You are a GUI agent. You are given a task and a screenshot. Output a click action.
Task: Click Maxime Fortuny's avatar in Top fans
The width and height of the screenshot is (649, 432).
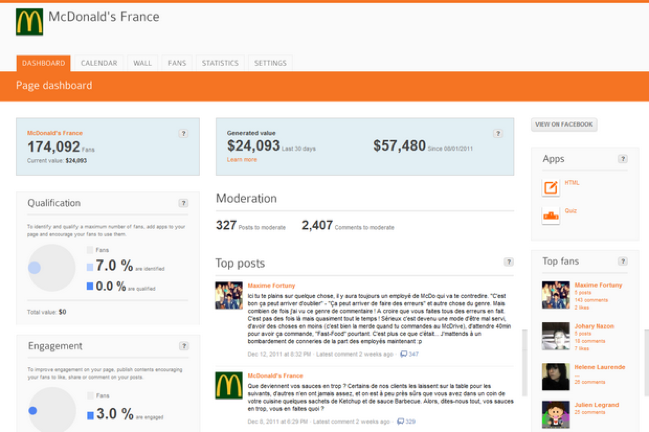click(556, 295)
